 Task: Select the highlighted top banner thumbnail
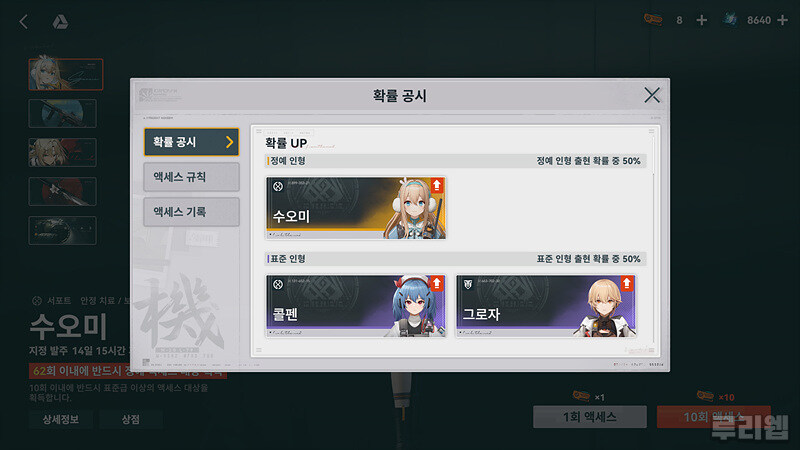[66, 74]
